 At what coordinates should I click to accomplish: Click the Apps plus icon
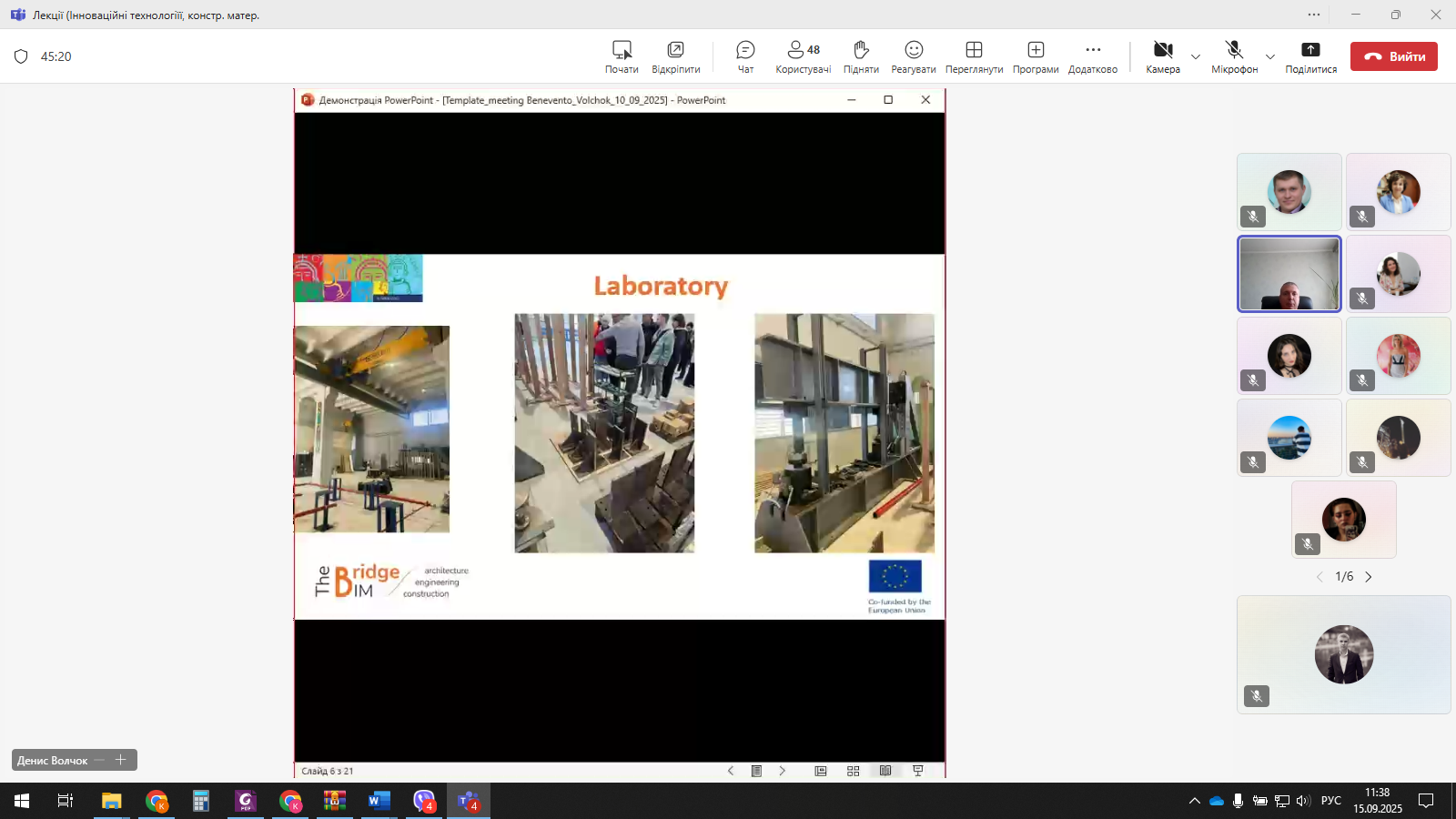[1036, 56]
